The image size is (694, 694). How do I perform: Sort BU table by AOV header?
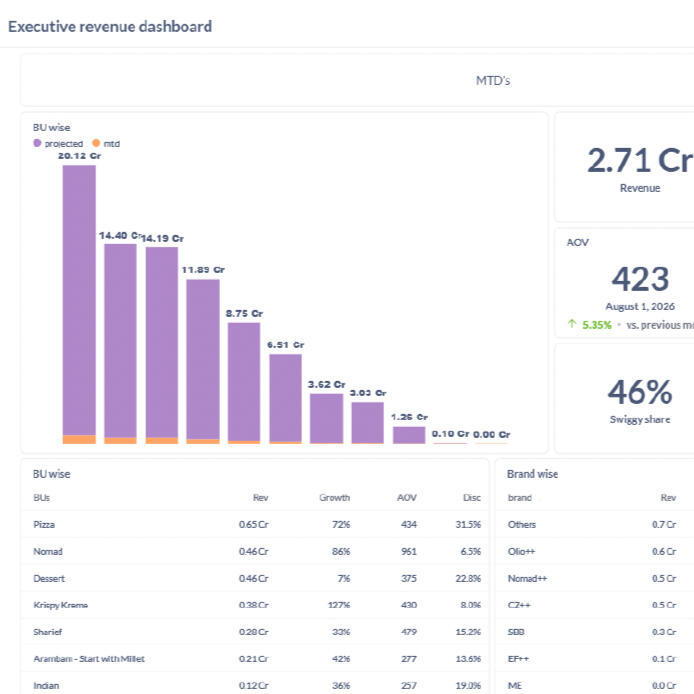pyautogui.click(x=407, y=498)
